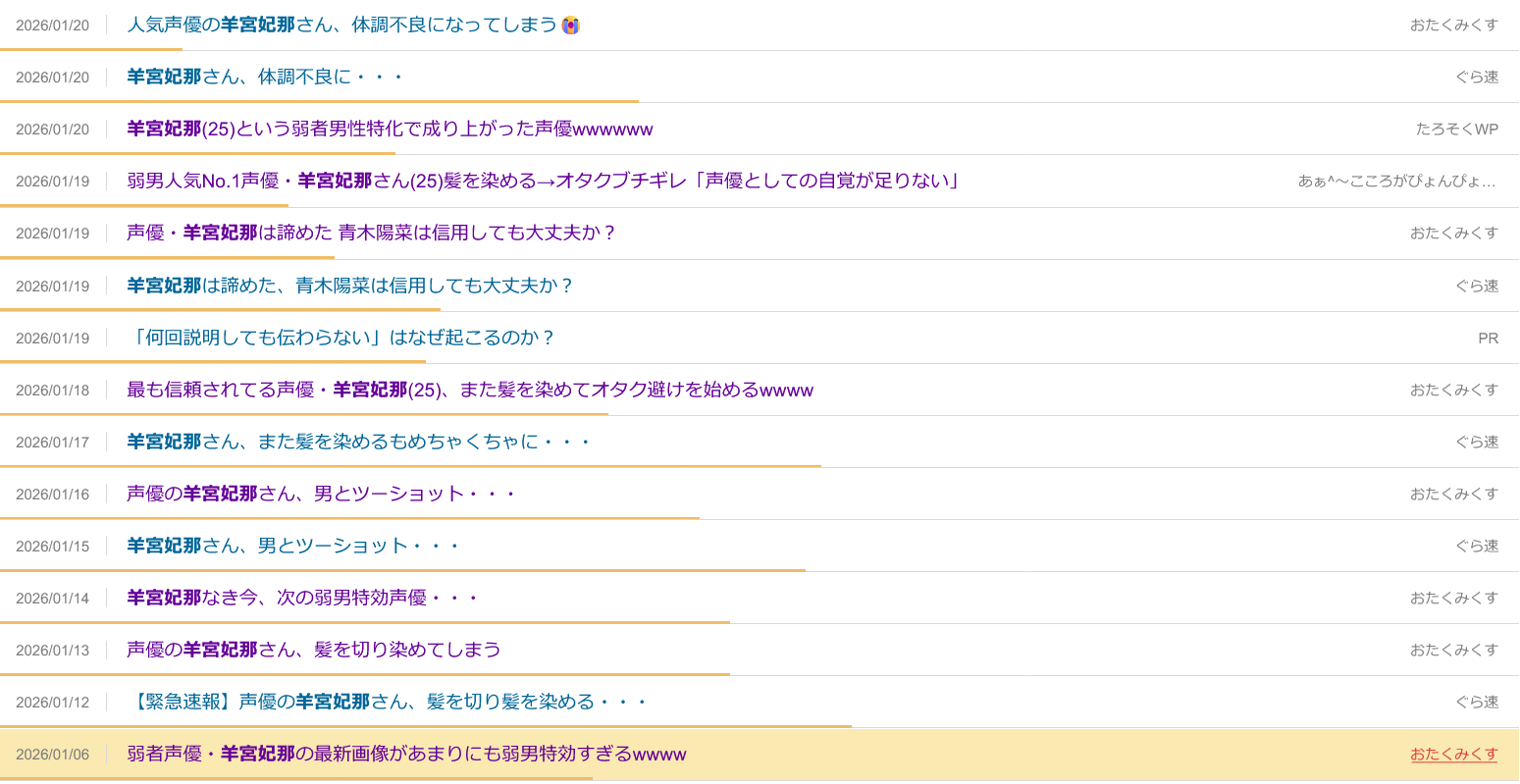Open the '弱男人気No.1声優' headline
This screenshot has width=1520, height=784.
pyautogui.click(x=542, y=181)
